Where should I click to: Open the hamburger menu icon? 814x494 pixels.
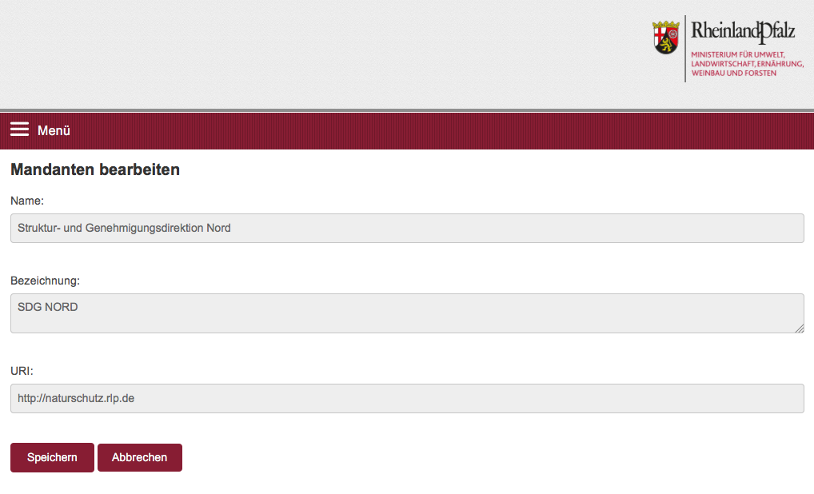pos(20,130)
